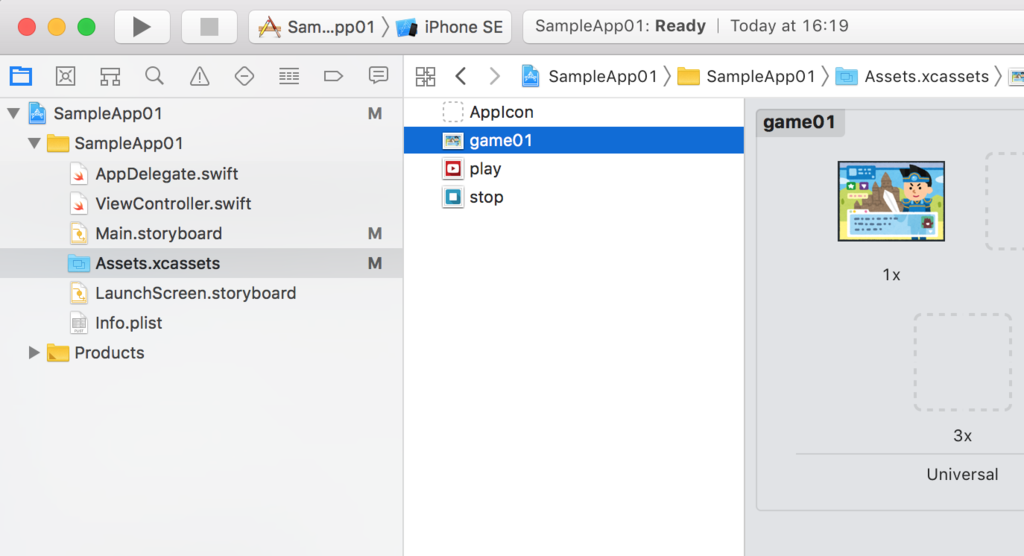Click the Universal label

coord(963,474)
